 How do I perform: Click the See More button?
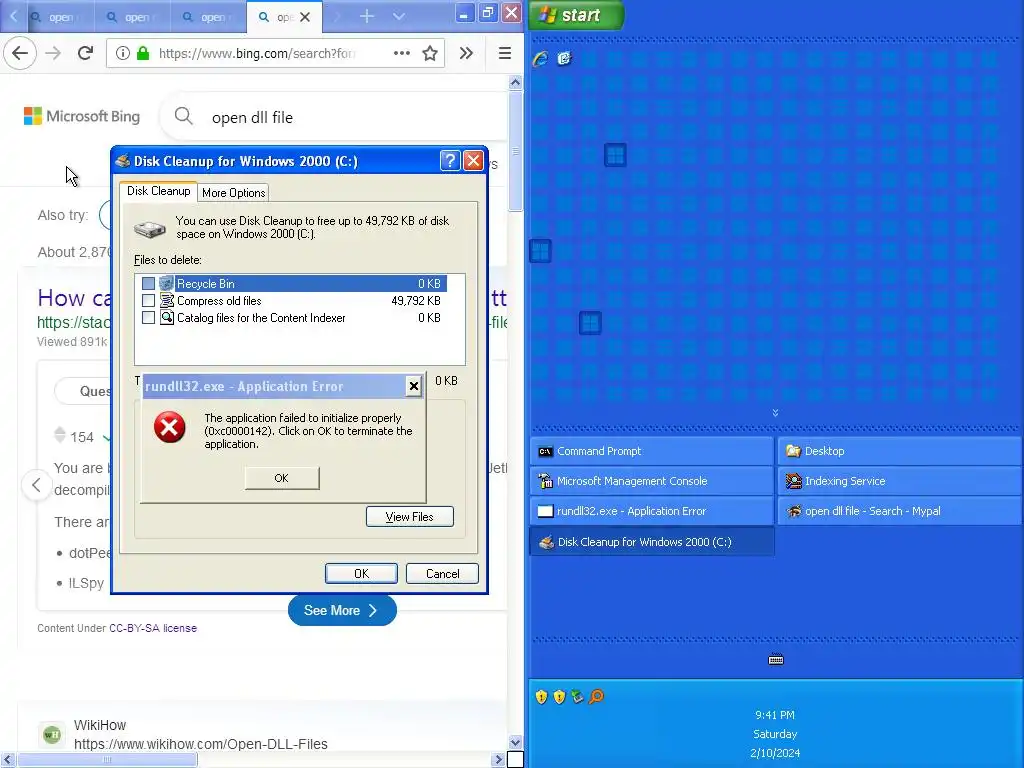pyautogui.click(x=342, y=610)
